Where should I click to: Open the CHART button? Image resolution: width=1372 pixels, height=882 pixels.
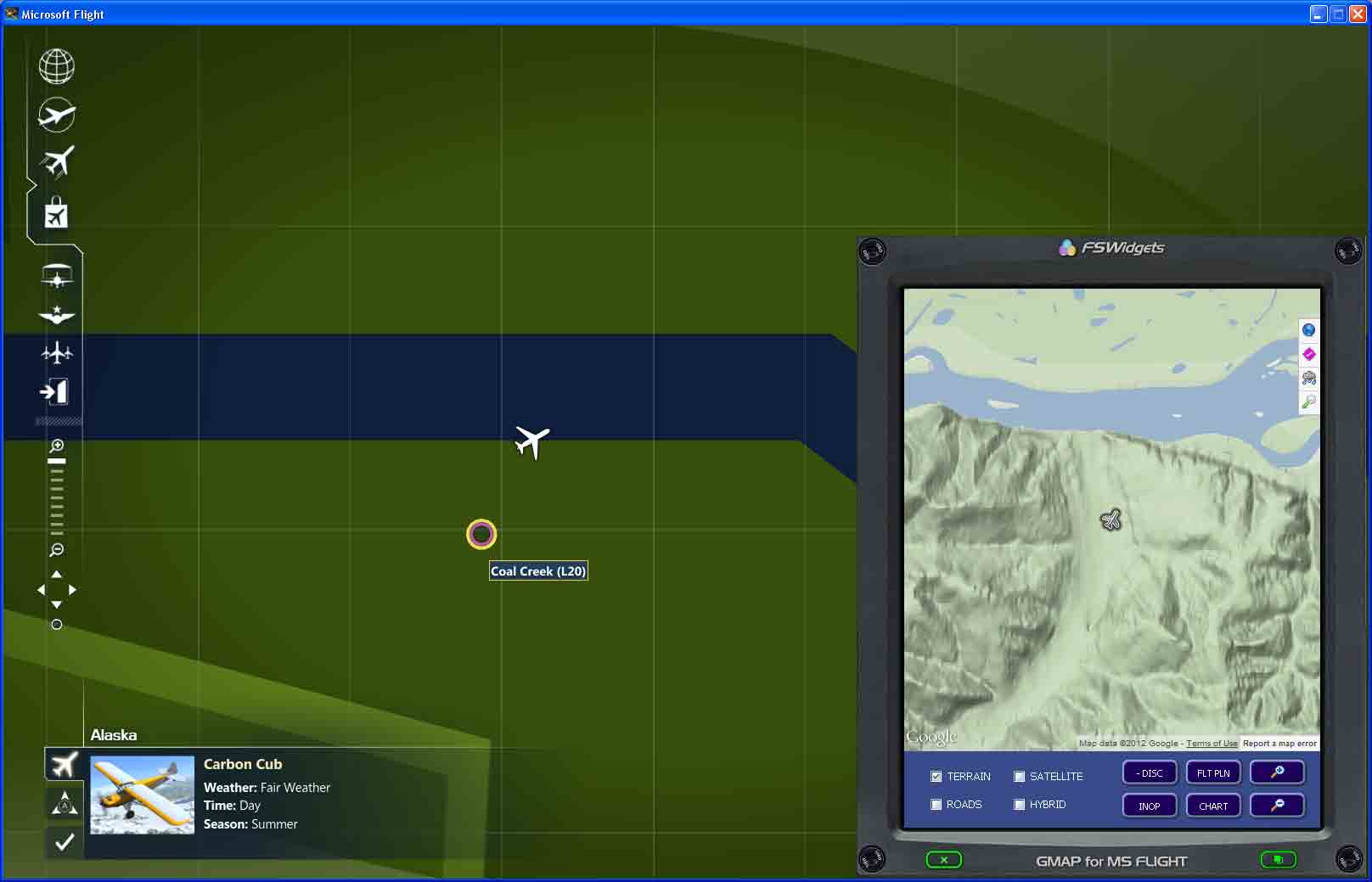click(x=1213, y=806)
